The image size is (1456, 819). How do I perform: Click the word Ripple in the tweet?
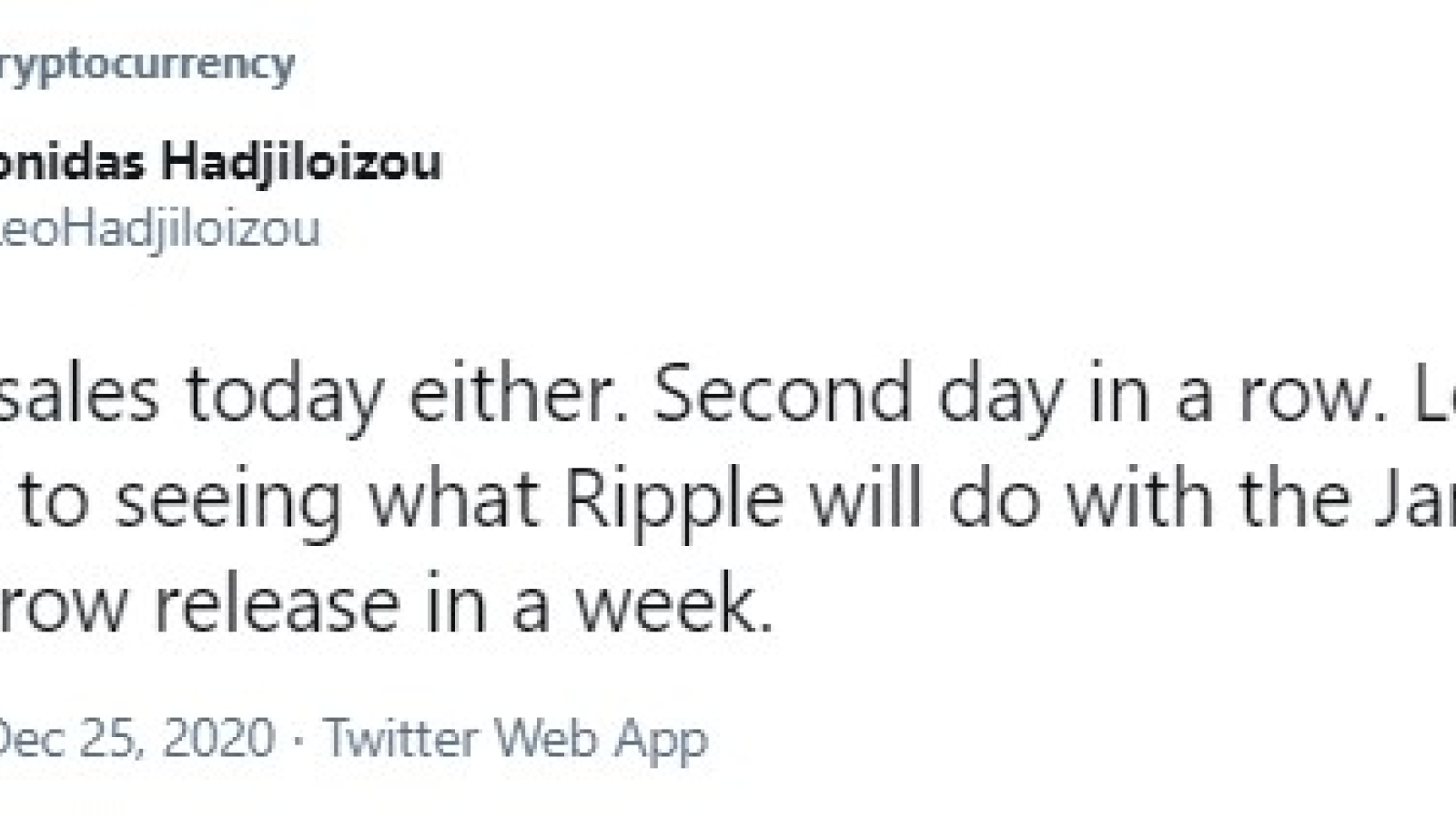(674, 500)
